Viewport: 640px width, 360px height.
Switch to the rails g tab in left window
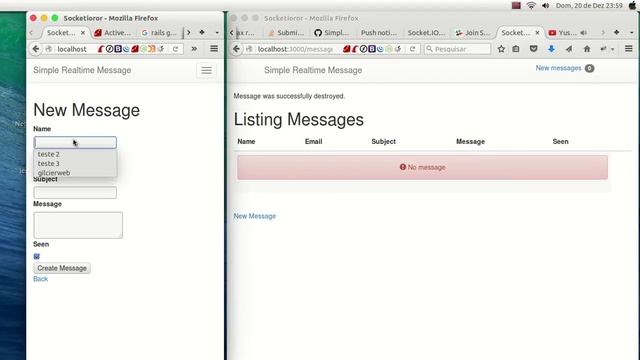160,33
